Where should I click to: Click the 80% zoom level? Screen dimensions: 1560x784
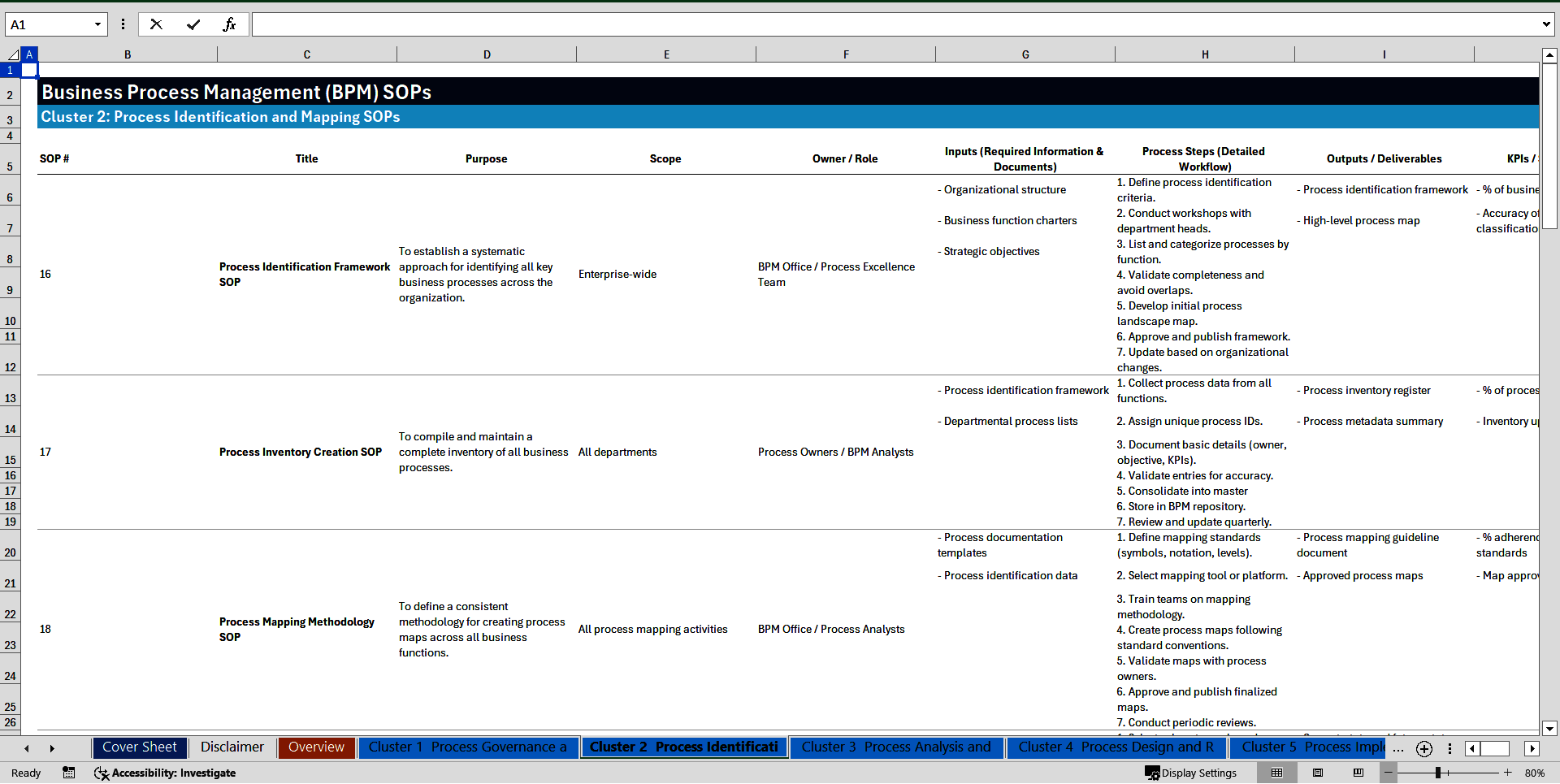coord(1534,773)
